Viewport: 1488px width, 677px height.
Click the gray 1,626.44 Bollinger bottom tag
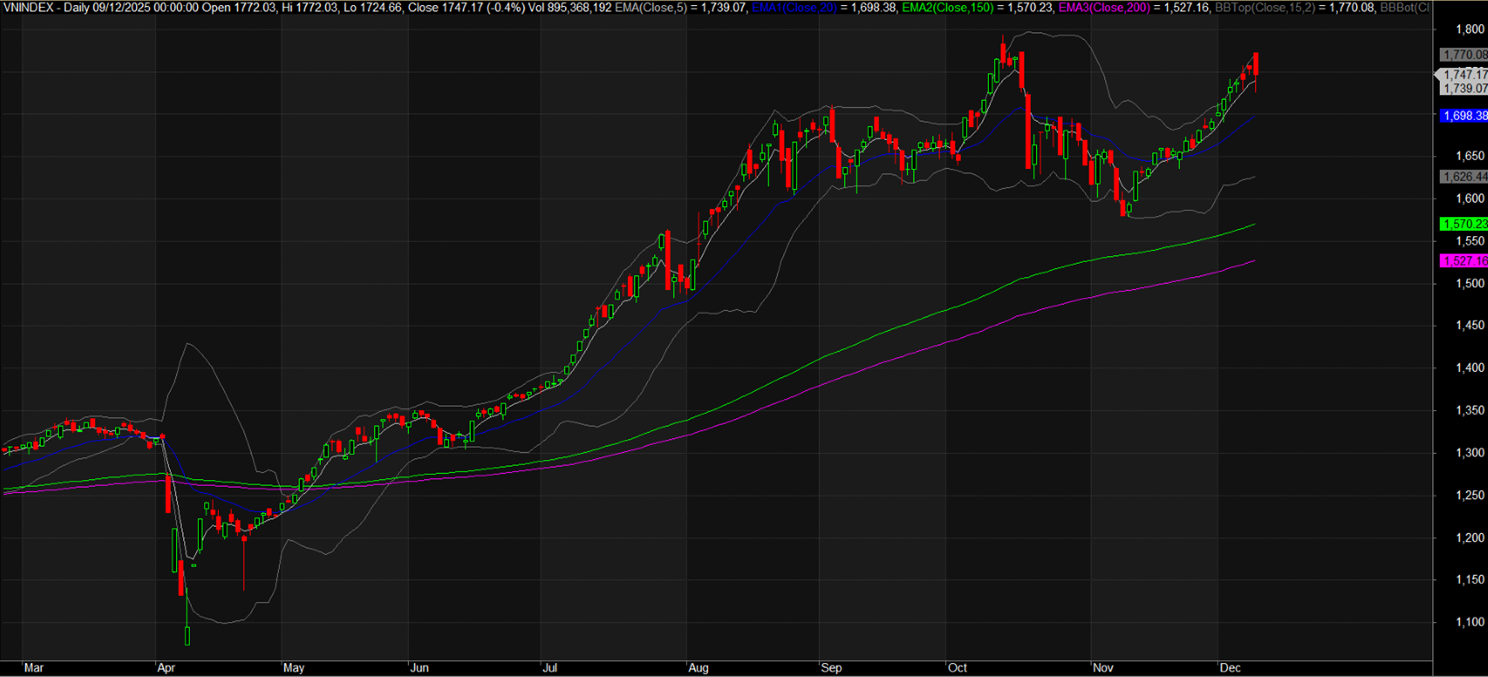(1462, 177)
